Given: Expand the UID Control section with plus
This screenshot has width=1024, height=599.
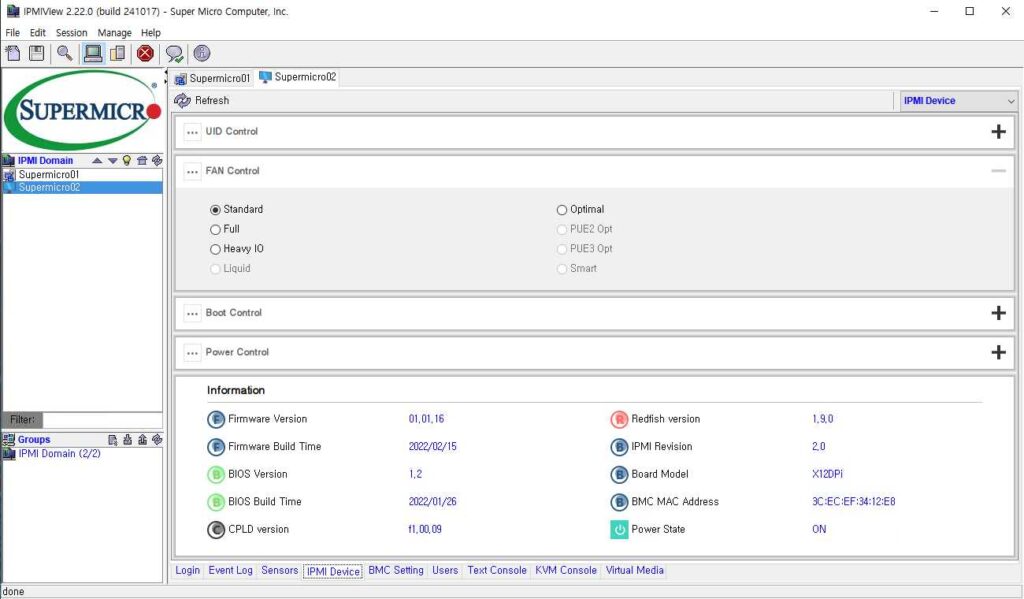Looking at the screenshot, I should [999, 132].
